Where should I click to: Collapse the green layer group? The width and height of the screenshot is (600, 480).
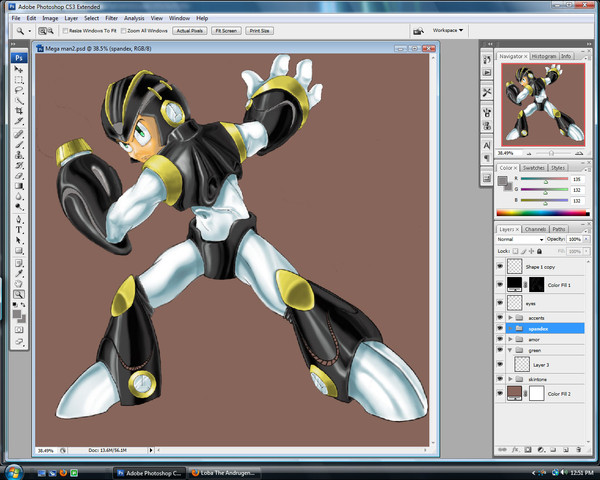[509, 350]
